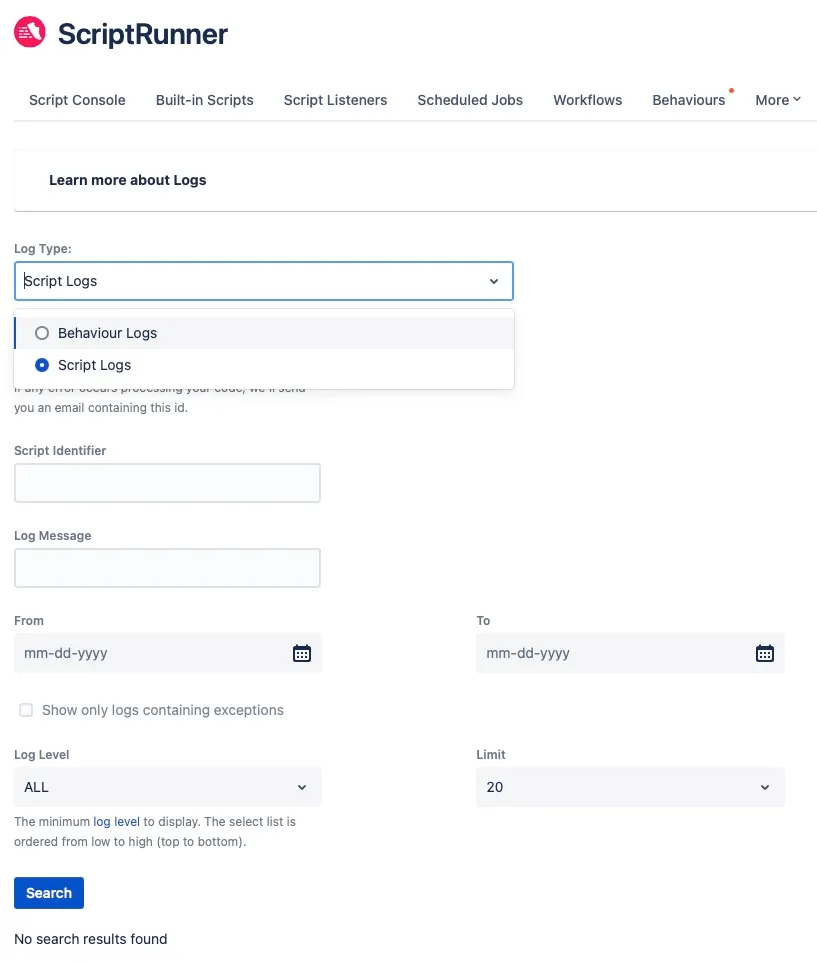Click the No search results found text
Viewport: 817px width, 965px height.
90,939
